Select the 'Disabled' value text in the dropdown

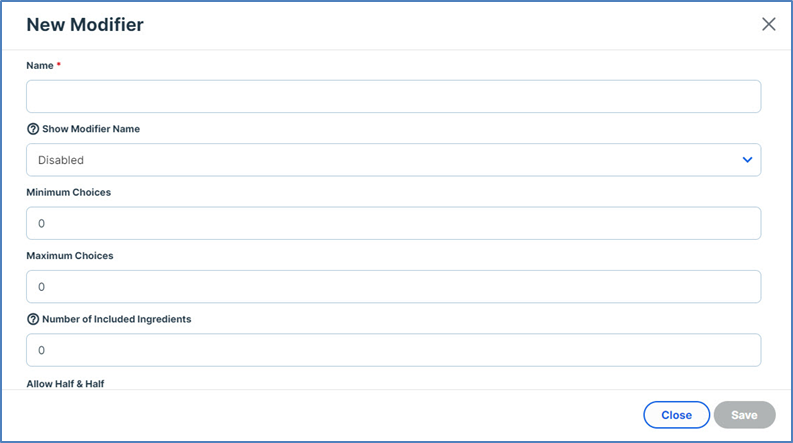(61, 160)
